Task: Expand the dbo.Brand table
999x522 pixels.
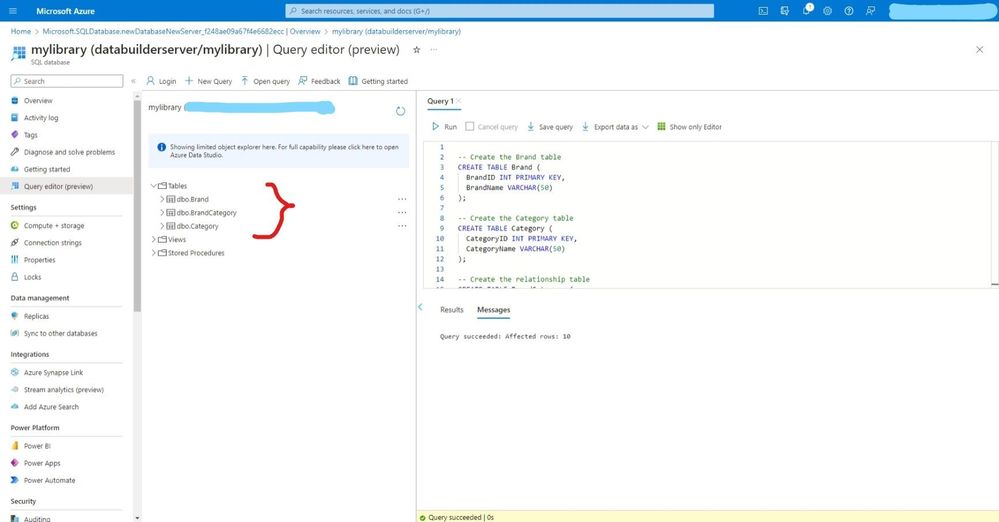Action: pyautogui.click(x=162, y=199)
